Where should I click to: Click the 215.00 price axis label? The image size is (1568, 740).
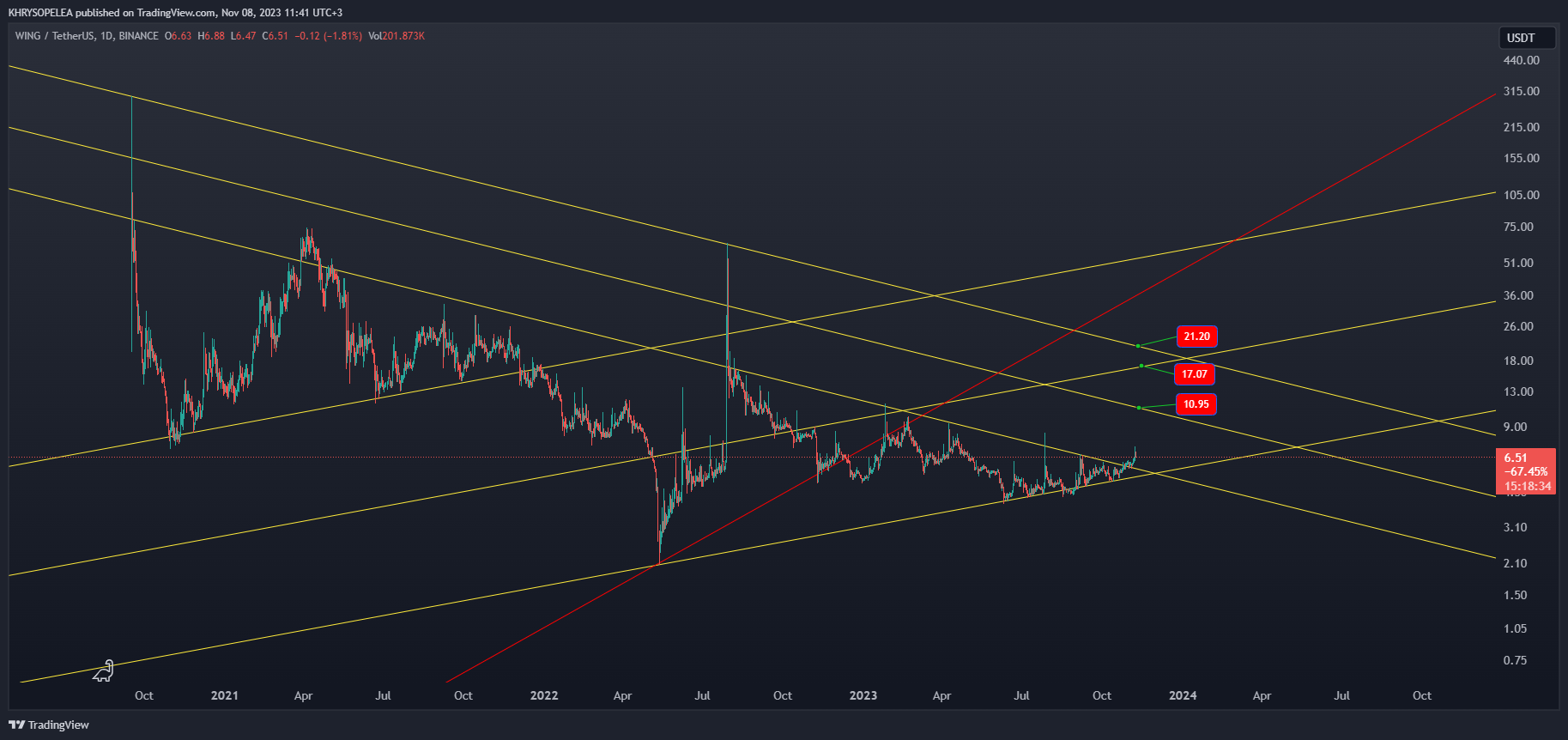click(1521, 127)
